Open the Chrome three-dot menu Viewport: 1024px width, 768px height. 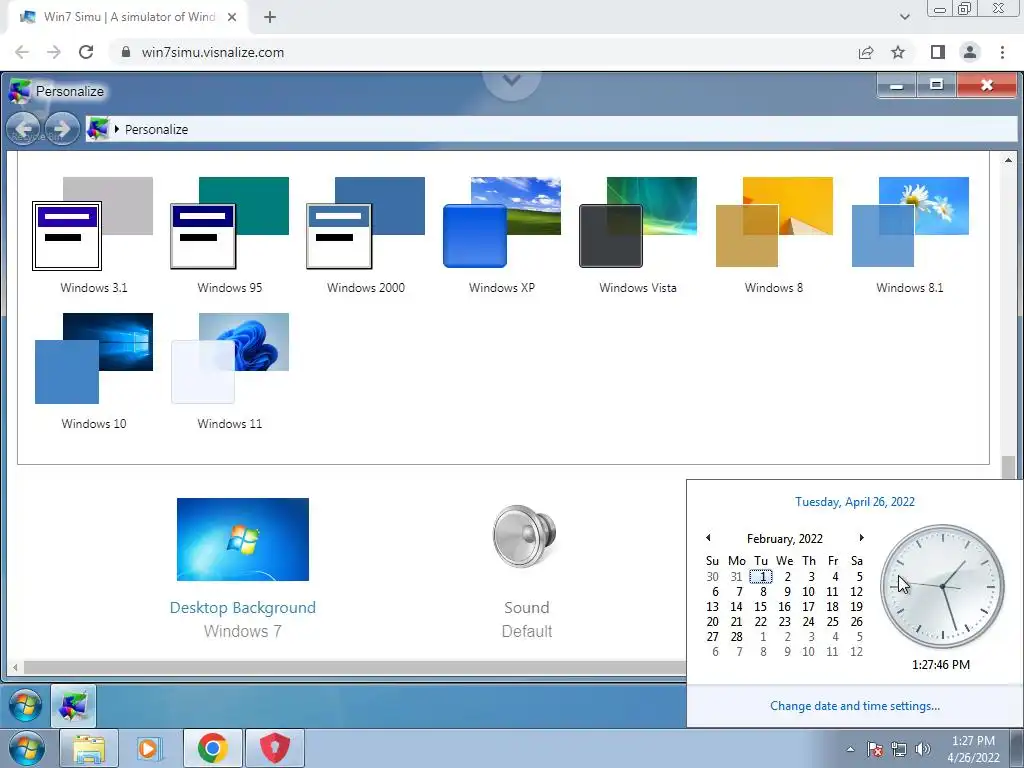pyautogui.click(x=1002, y=52)
